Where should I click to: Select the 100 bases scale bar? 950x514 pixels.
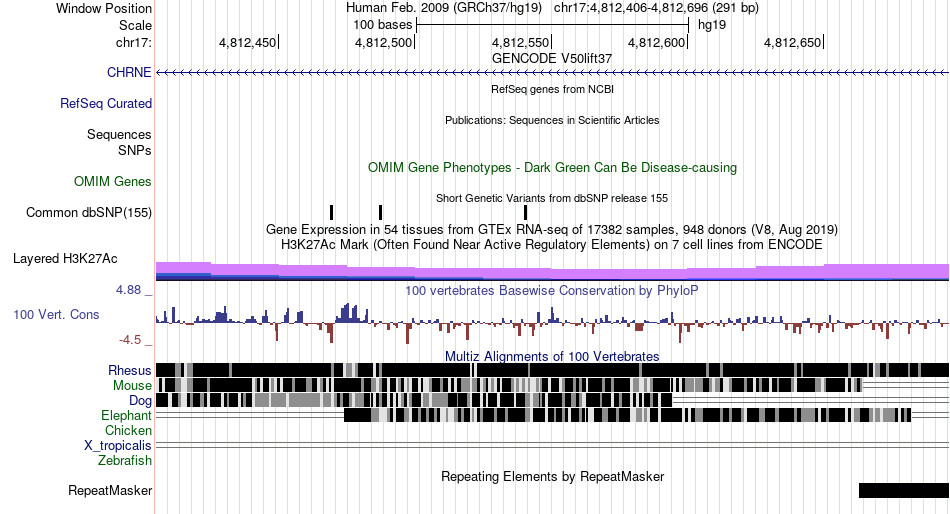(553, 25)
